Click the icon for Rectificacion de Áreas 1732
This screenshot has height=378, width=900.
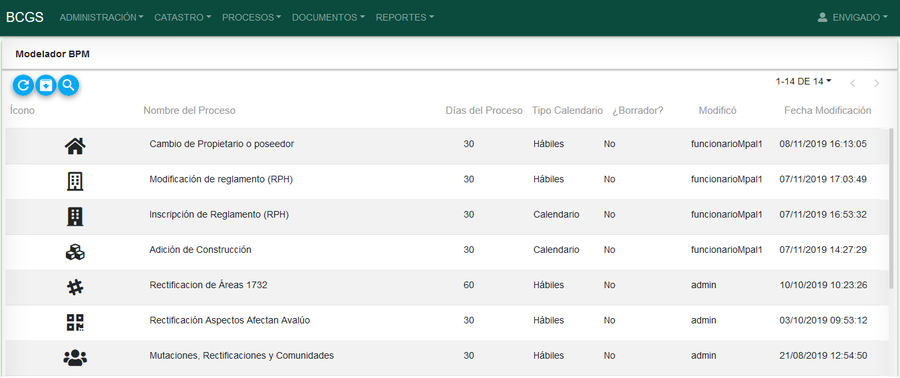click(75, 287)
